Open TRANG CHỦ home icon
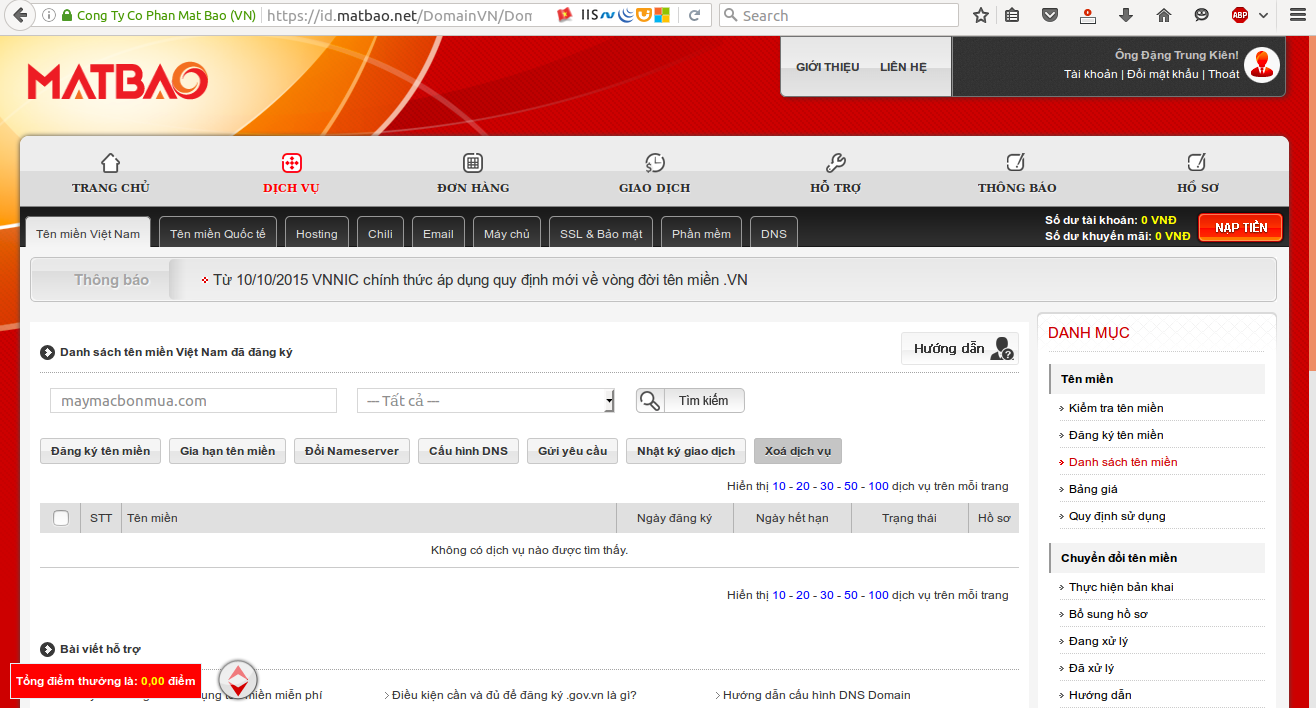Image resolution: width=1316 pixels, height=708 pixels. [x=111, y=163]
